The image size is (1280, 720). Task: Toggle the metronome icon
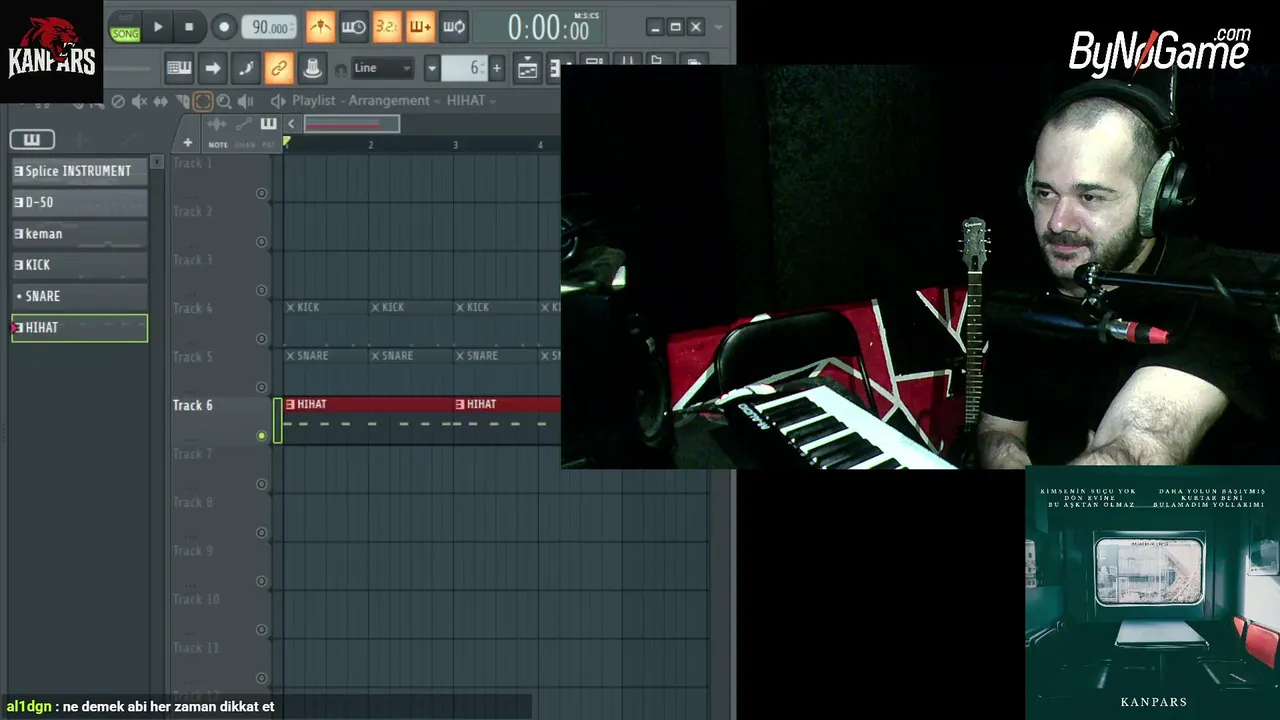tap(320, 27)
